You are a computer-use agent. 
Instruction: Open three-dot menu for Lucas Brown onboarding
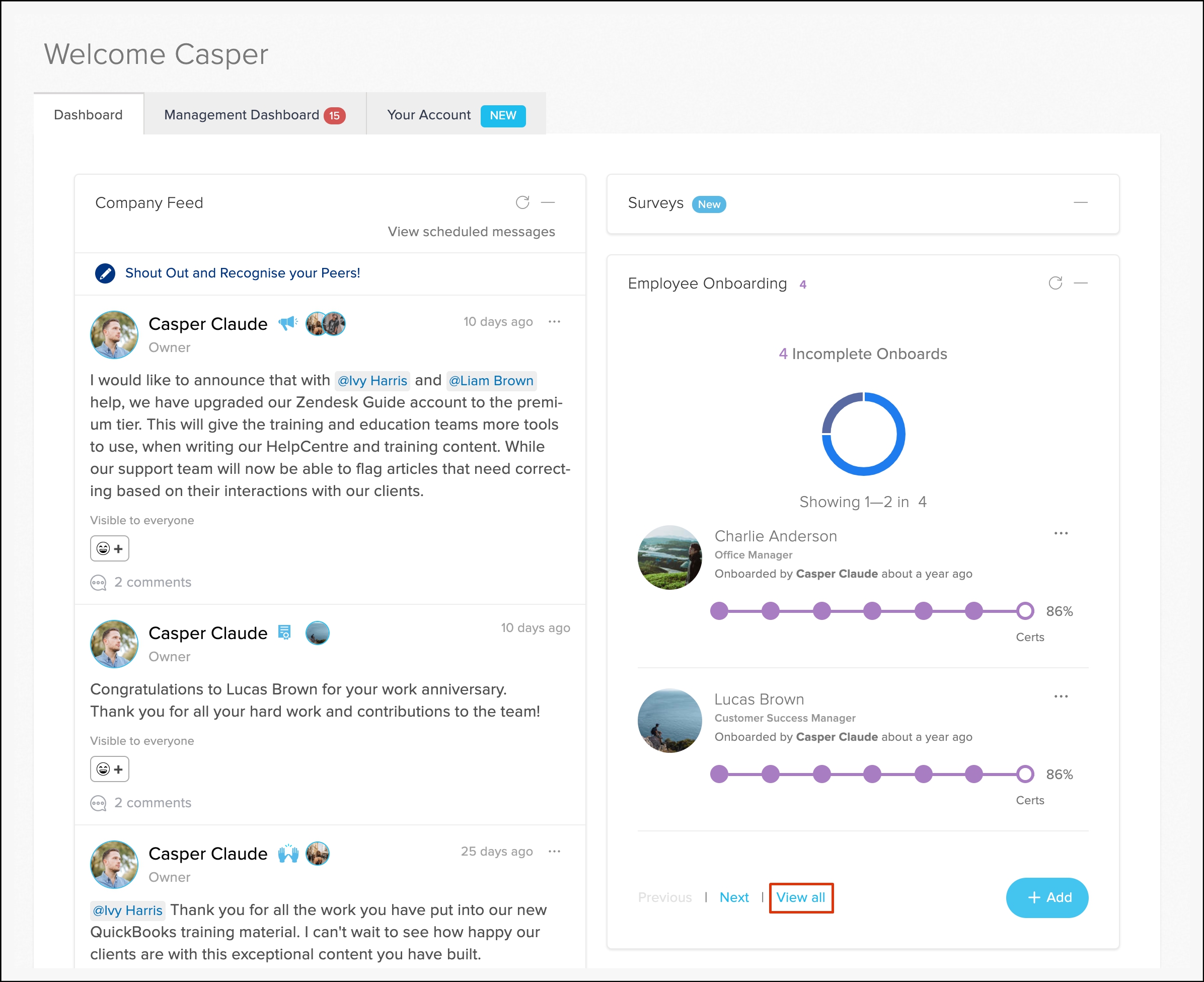pos(1061,696)
